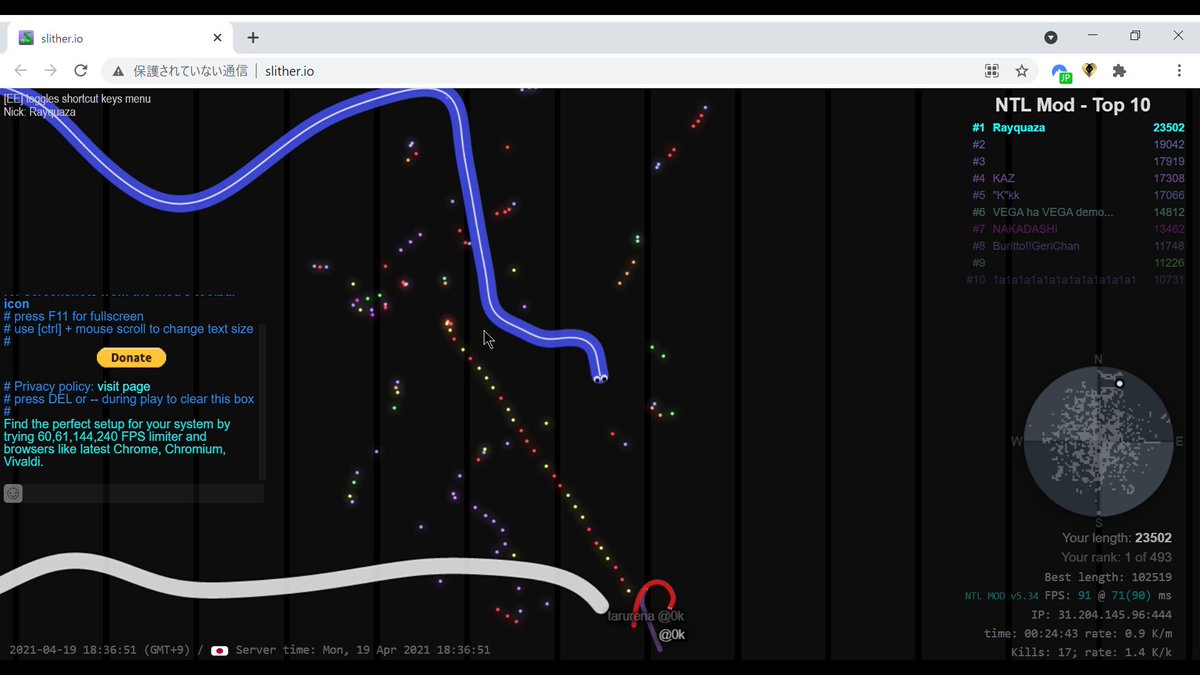This screenshot has width=1200, height=675.
Task: Click leaderboard entry NAKADASHI
Action: 1078,229
